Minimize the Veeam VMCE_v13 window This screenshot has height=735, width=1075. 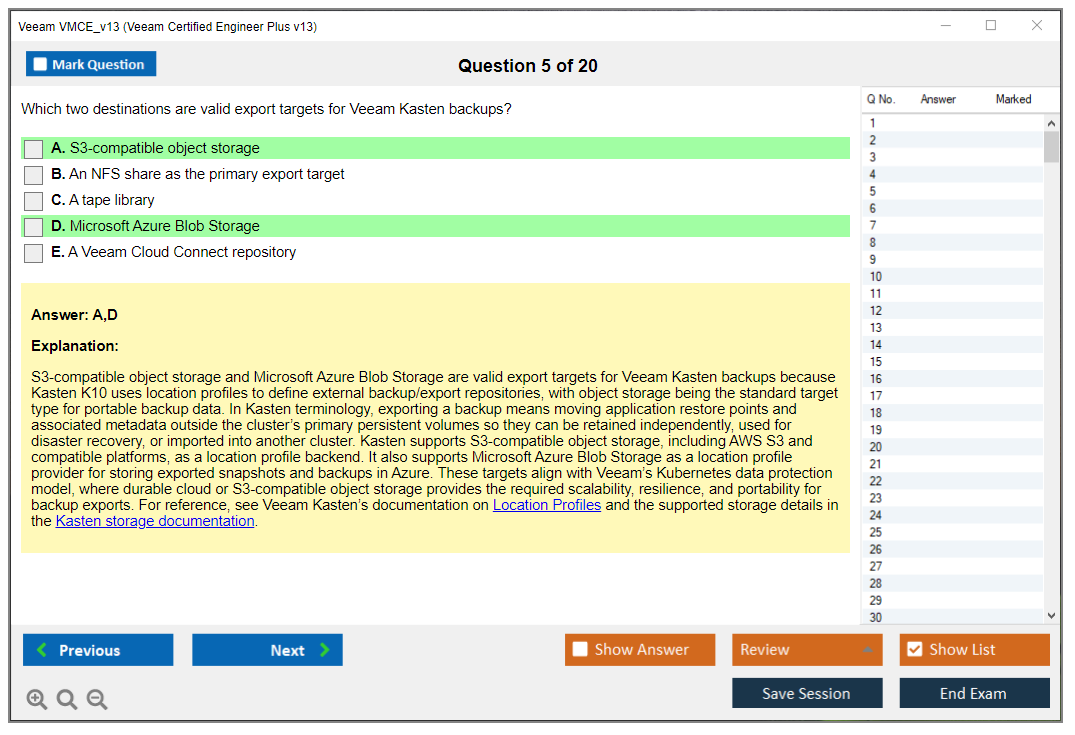pyautogui.click(x=946, y=25)
